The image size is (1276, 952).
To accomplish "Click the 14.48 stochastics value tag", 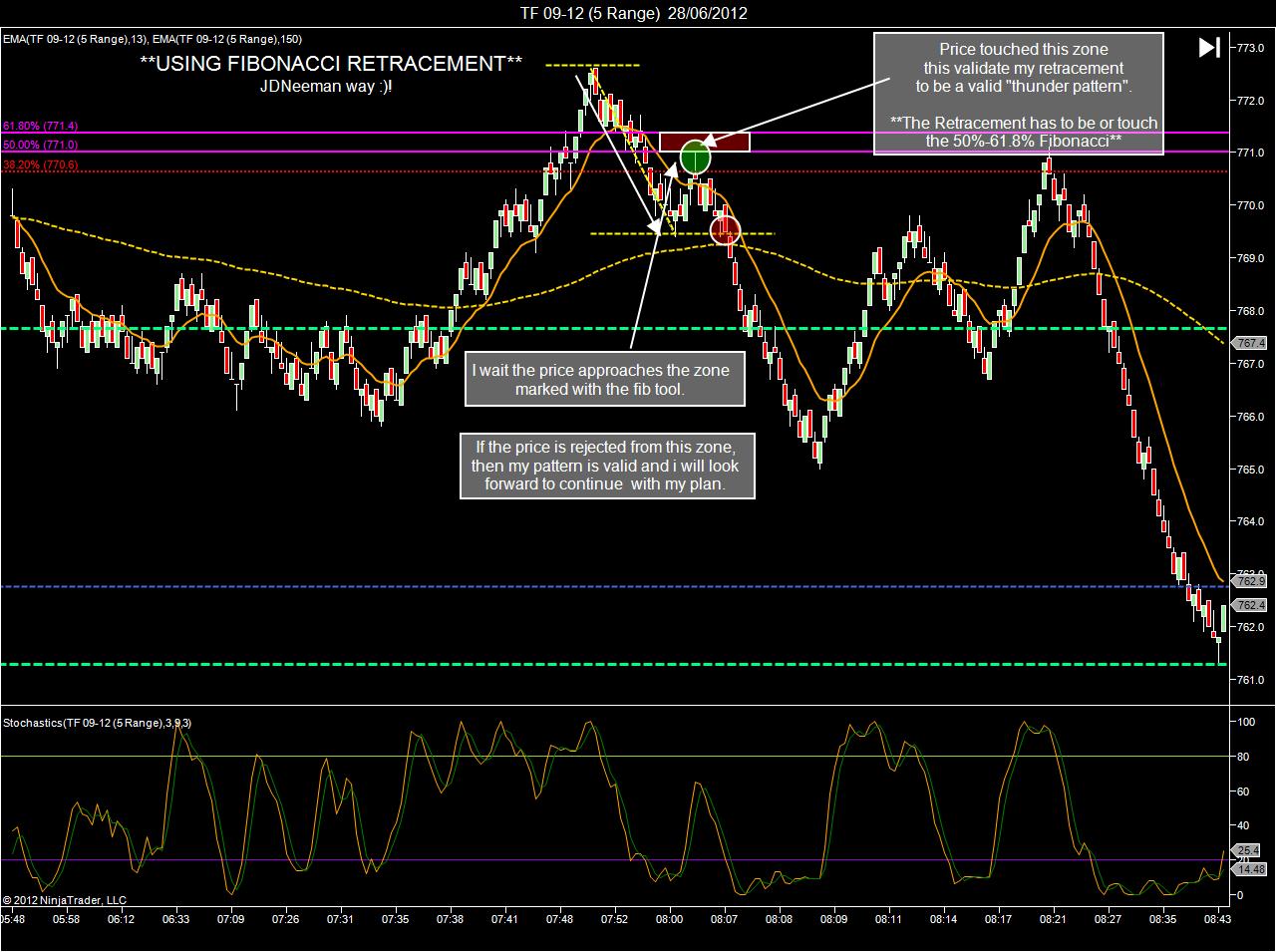I will 1250,869.
